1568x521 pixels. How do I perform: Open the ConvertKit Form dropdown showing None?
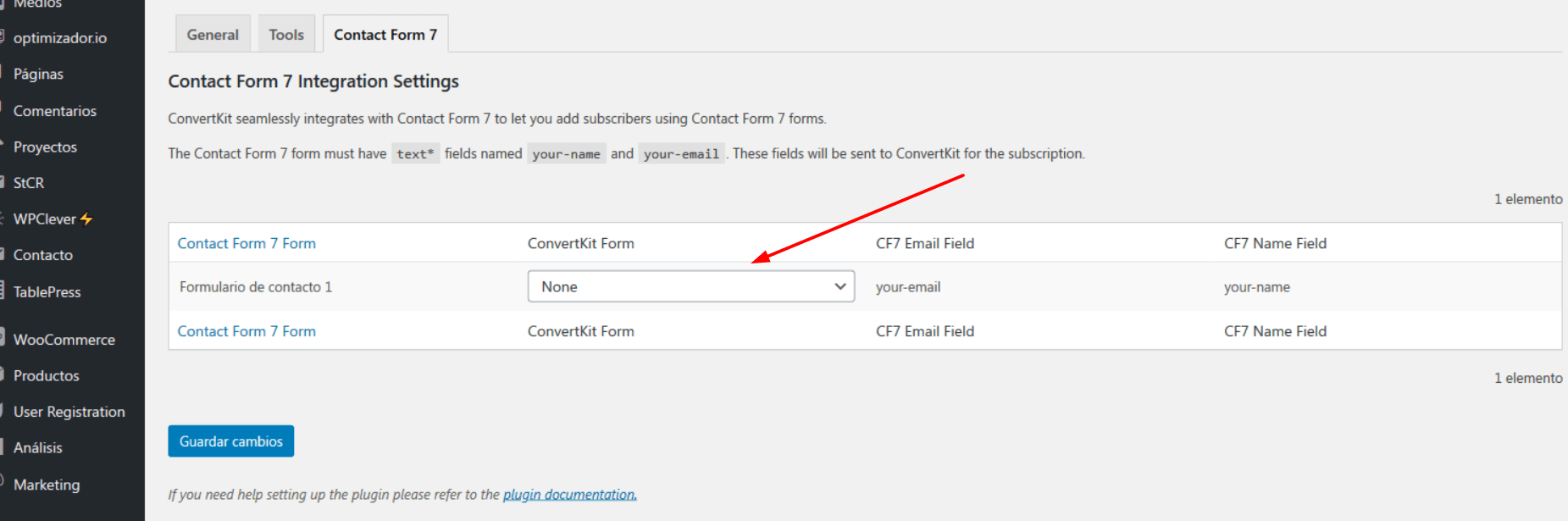click(690, 286)
